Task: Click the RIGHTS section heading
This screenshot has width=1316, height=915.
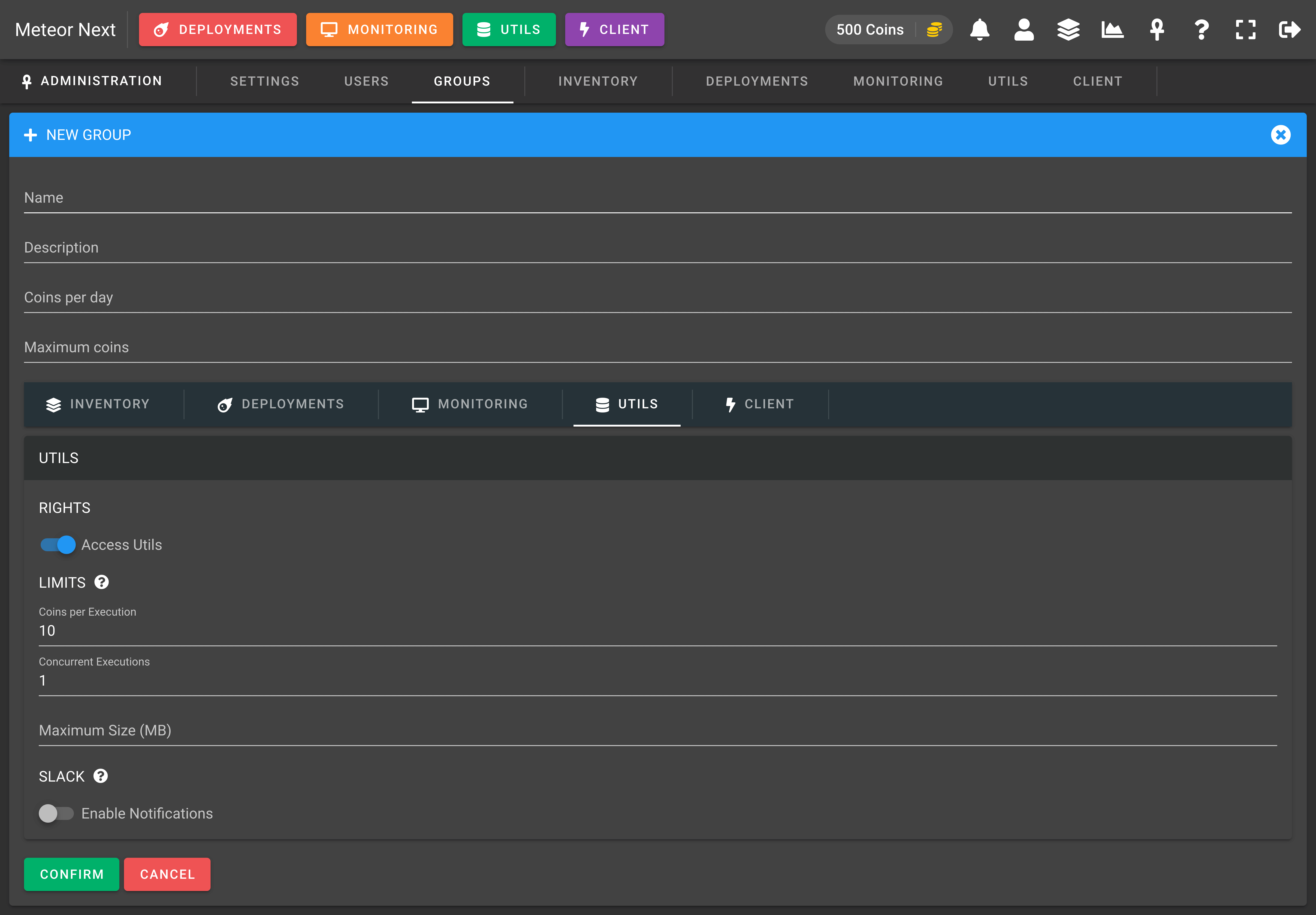Action: pos(65,508)
